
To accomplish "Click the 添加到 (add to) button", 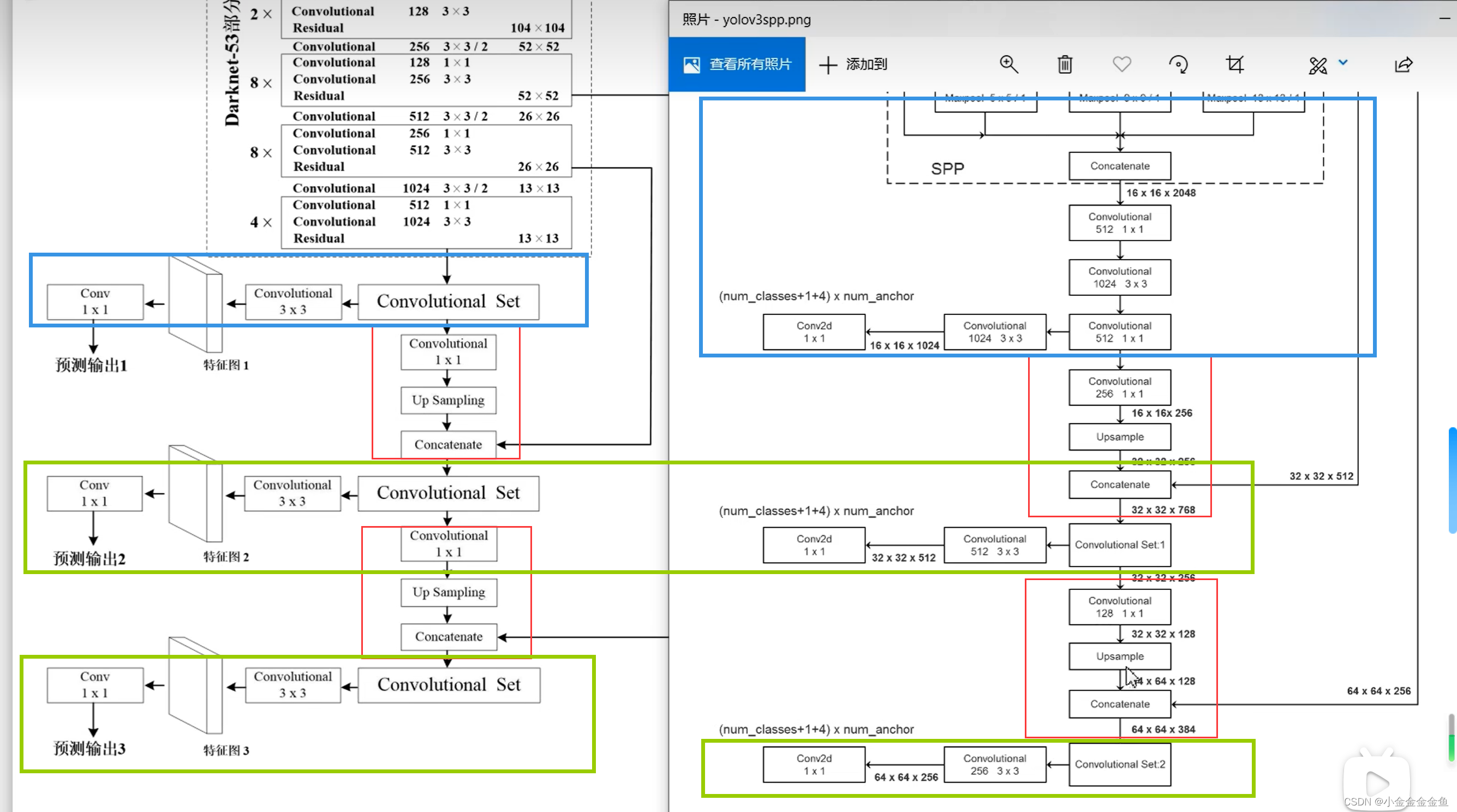I will (x=853, y=64).
